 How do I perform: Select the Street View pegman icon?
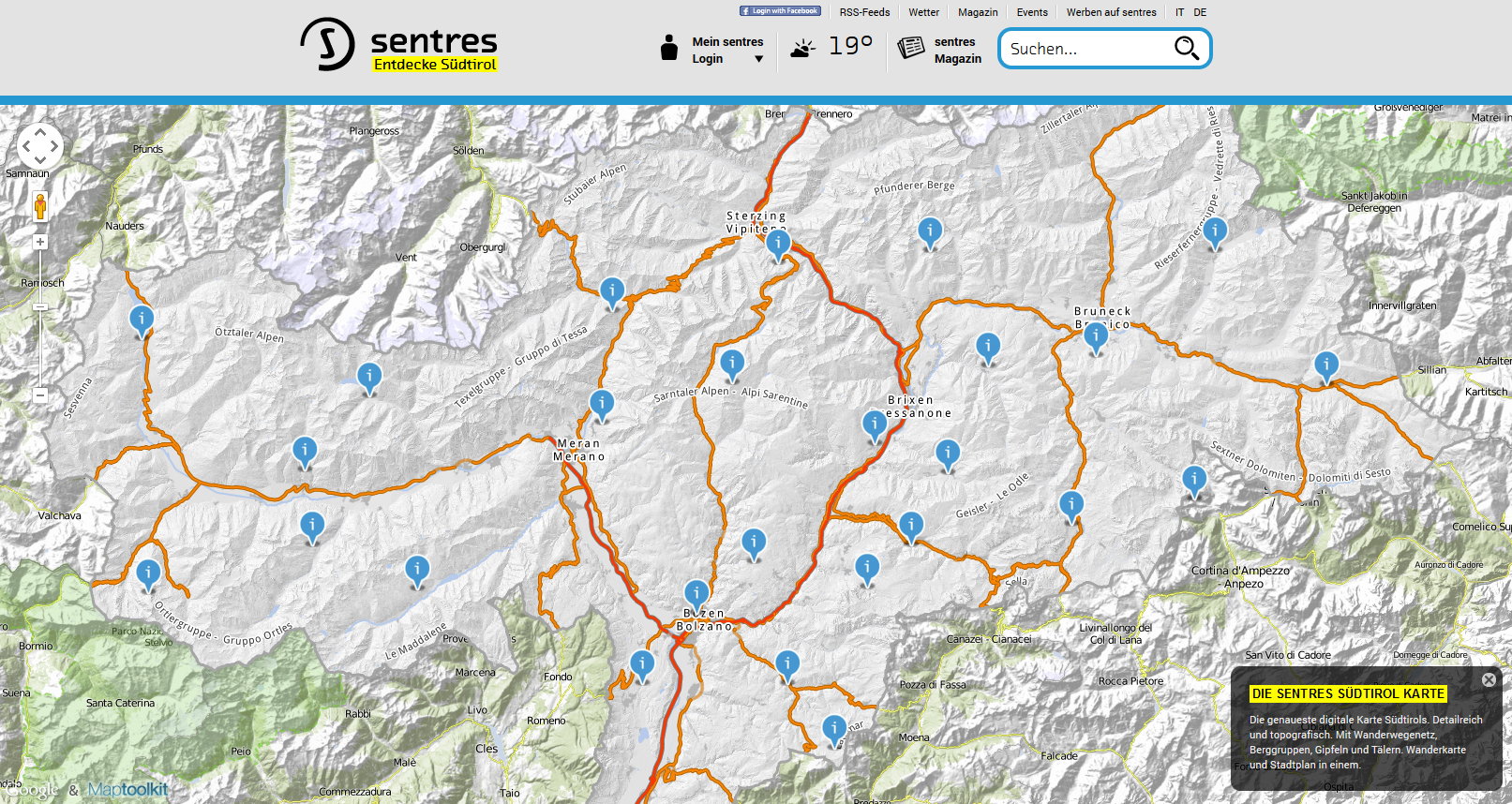click(x=40, y=205)
